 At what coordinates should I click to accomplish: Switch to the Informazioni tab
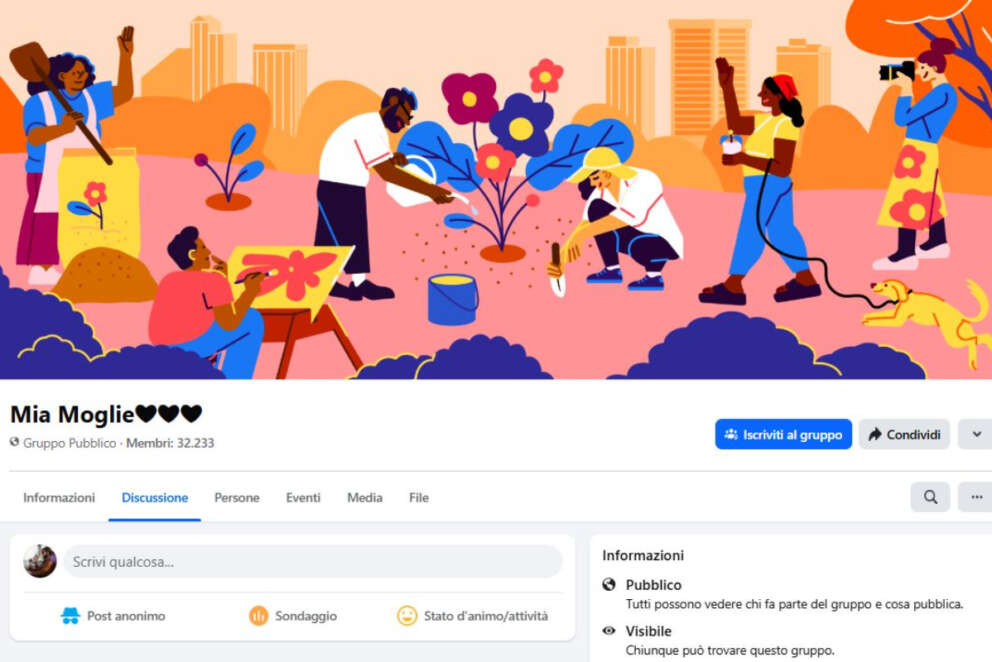59,497
